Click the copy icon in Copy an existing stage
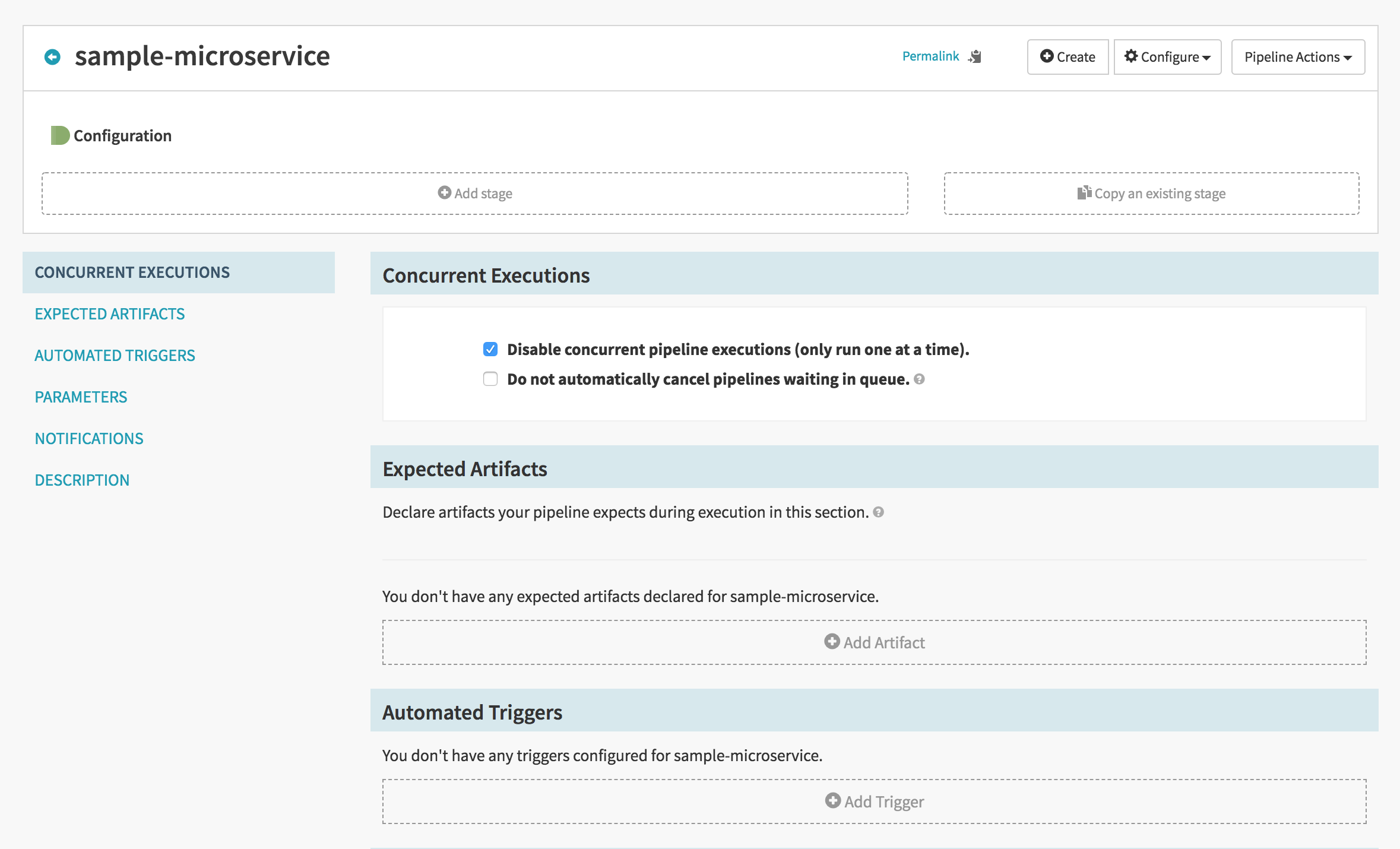Screen dimensions: 1400x849 1084,193
